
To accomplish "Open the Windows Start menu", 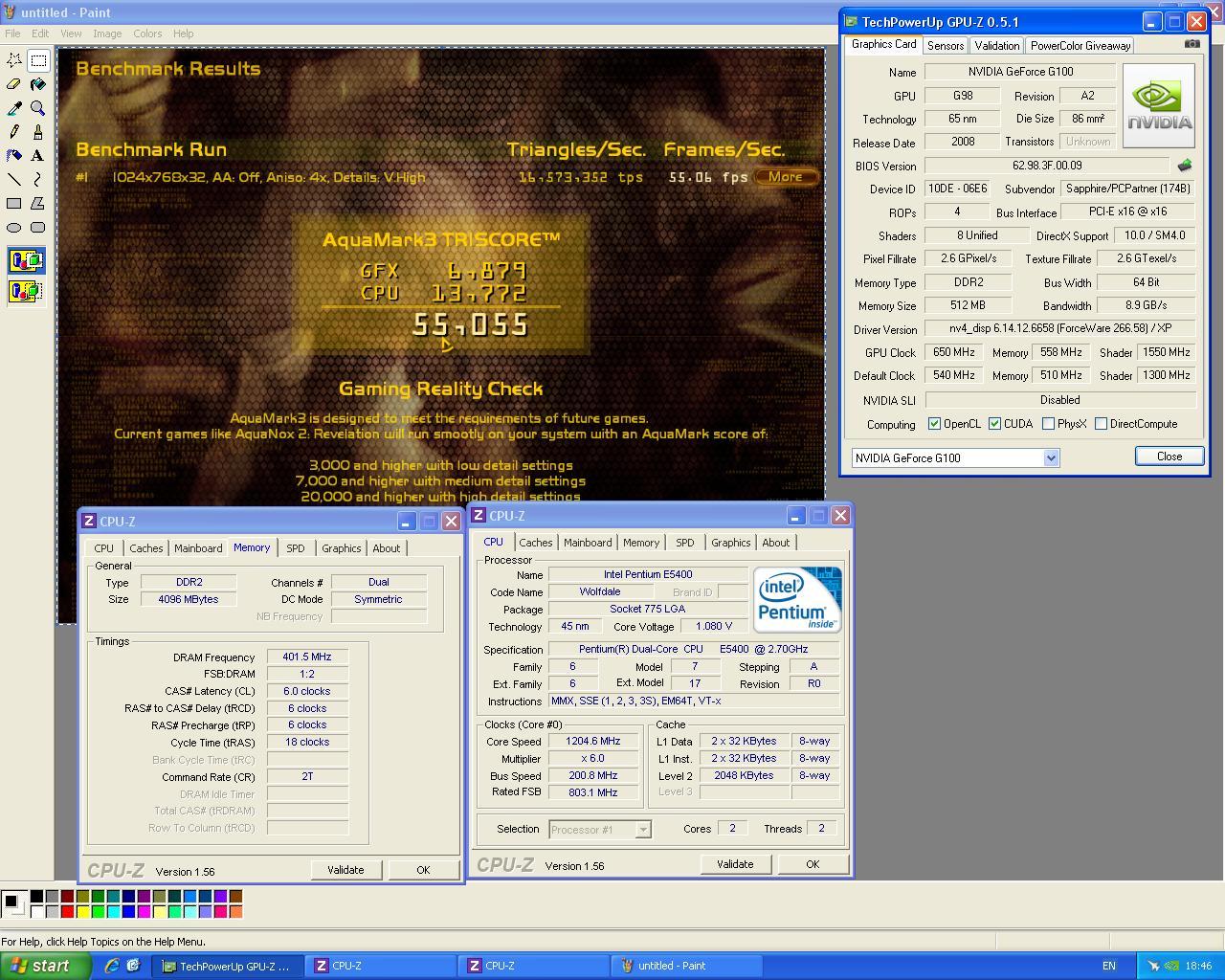I will click(x=45, y=966).
